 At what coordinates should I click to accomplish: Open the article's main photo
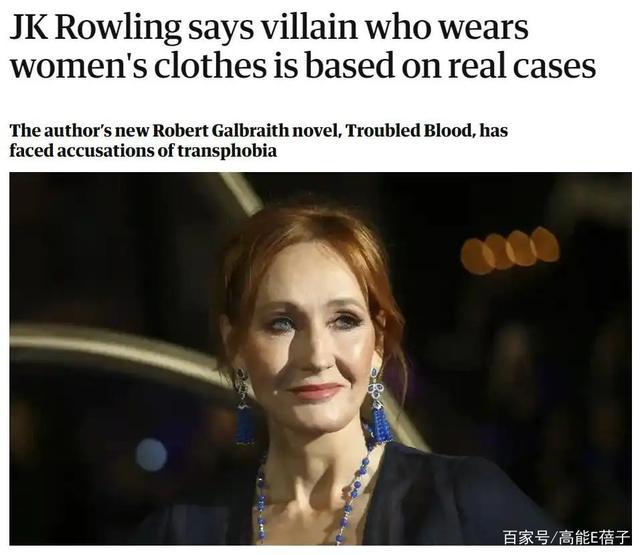click(x=320, y=359)
